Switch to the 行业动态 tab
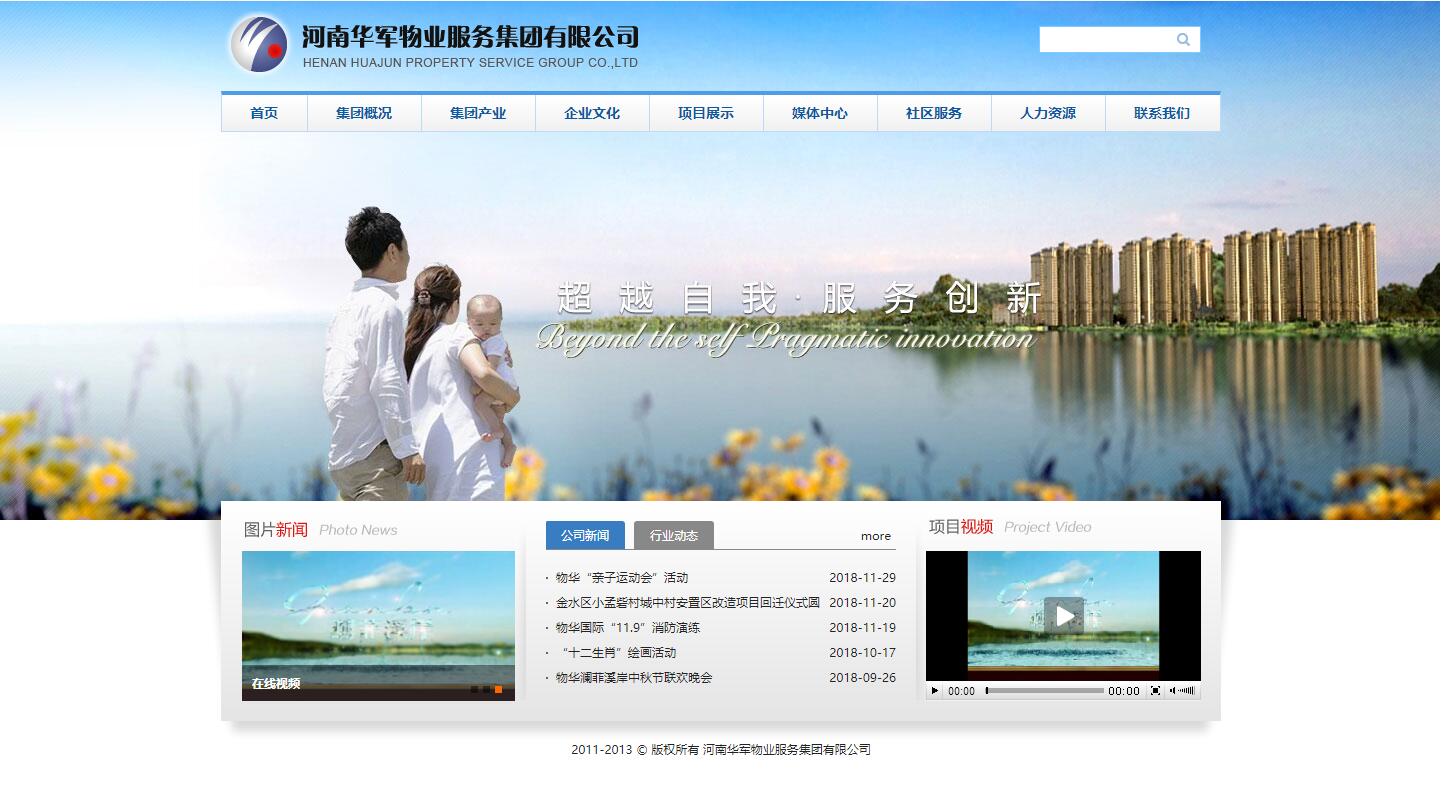The image size is (1441, 797). coord(674,536)
